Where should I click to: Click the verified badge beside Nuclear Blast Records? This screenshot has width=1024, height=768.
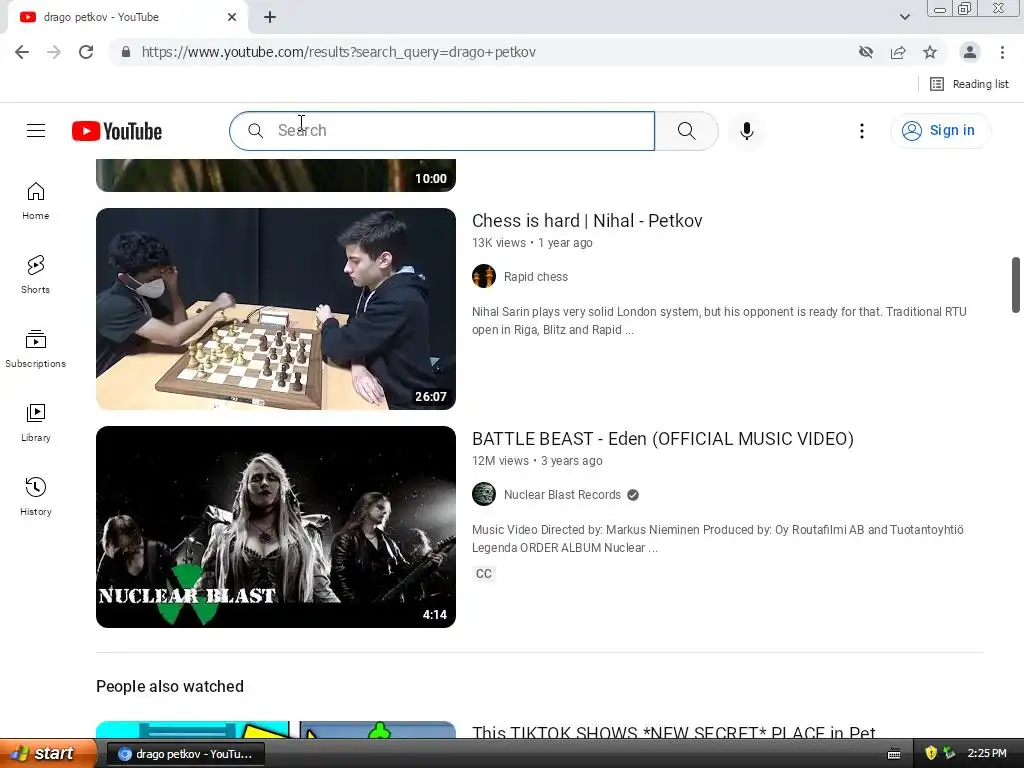(633, 495)
